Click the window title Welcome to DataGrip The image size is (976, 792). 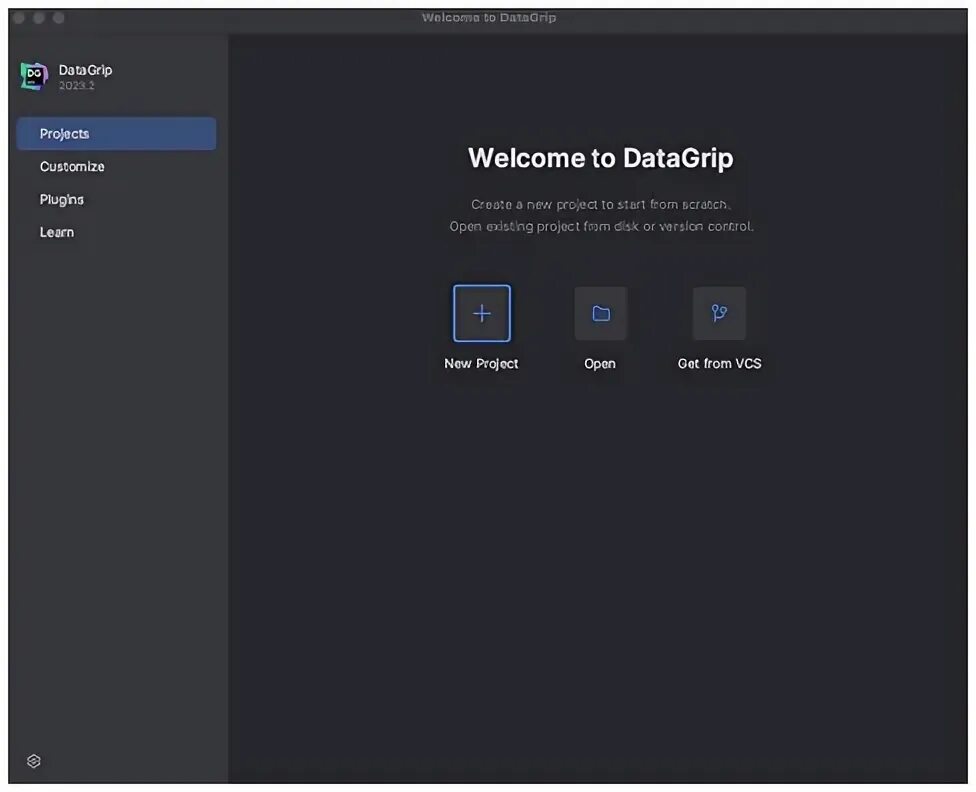coord(489,17)
